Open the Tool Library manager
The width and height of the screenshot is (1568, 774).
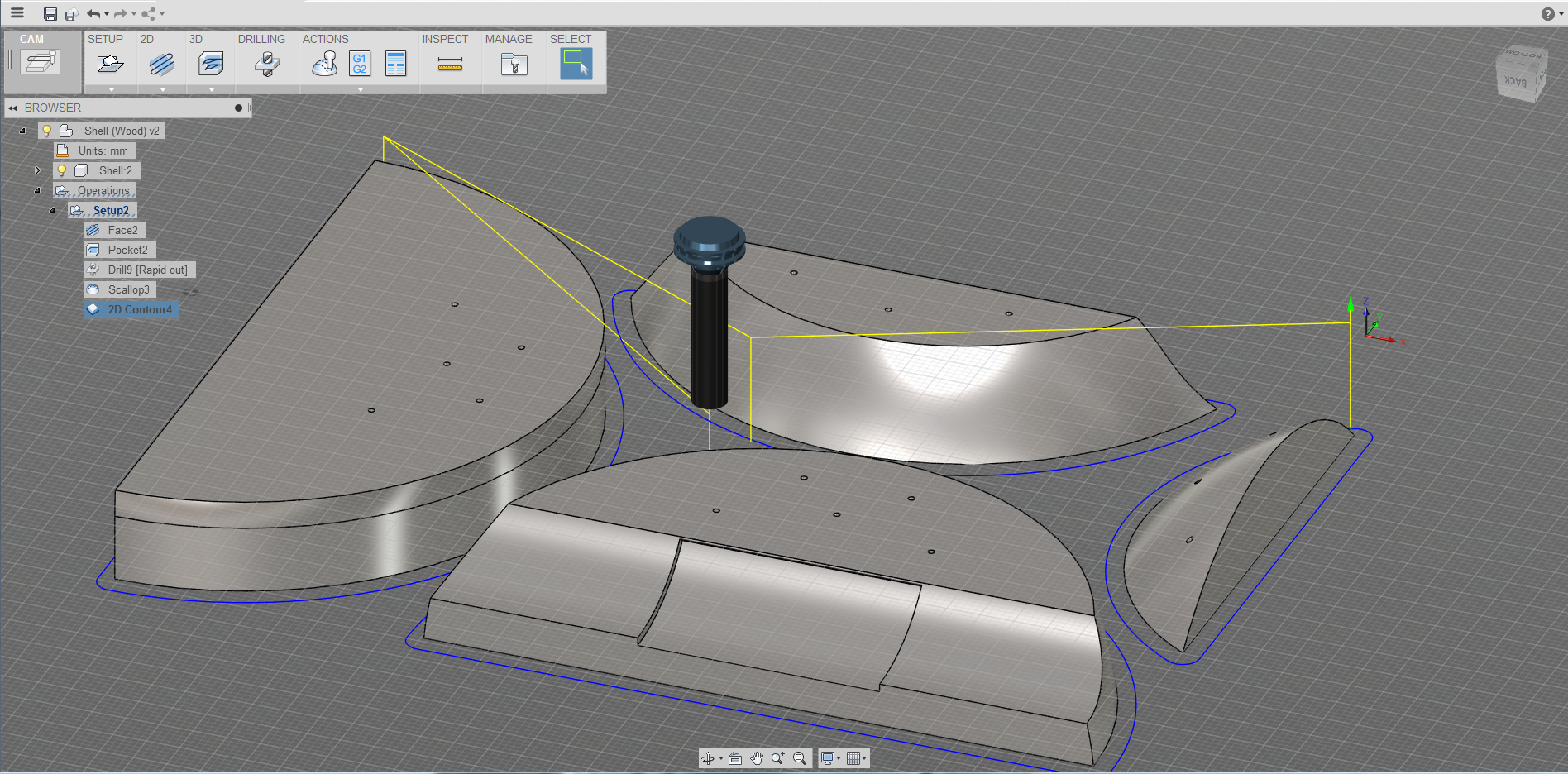click(x=514, y=64)
